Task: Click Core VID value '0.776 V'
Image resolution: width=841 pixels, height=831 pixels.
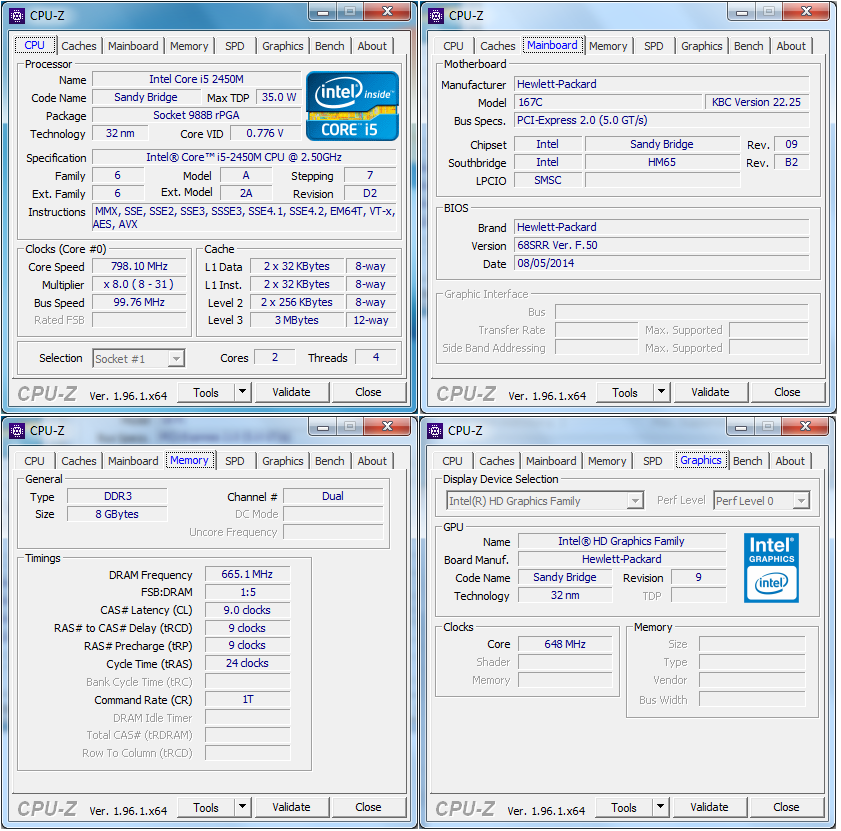Action: (265, 133)
